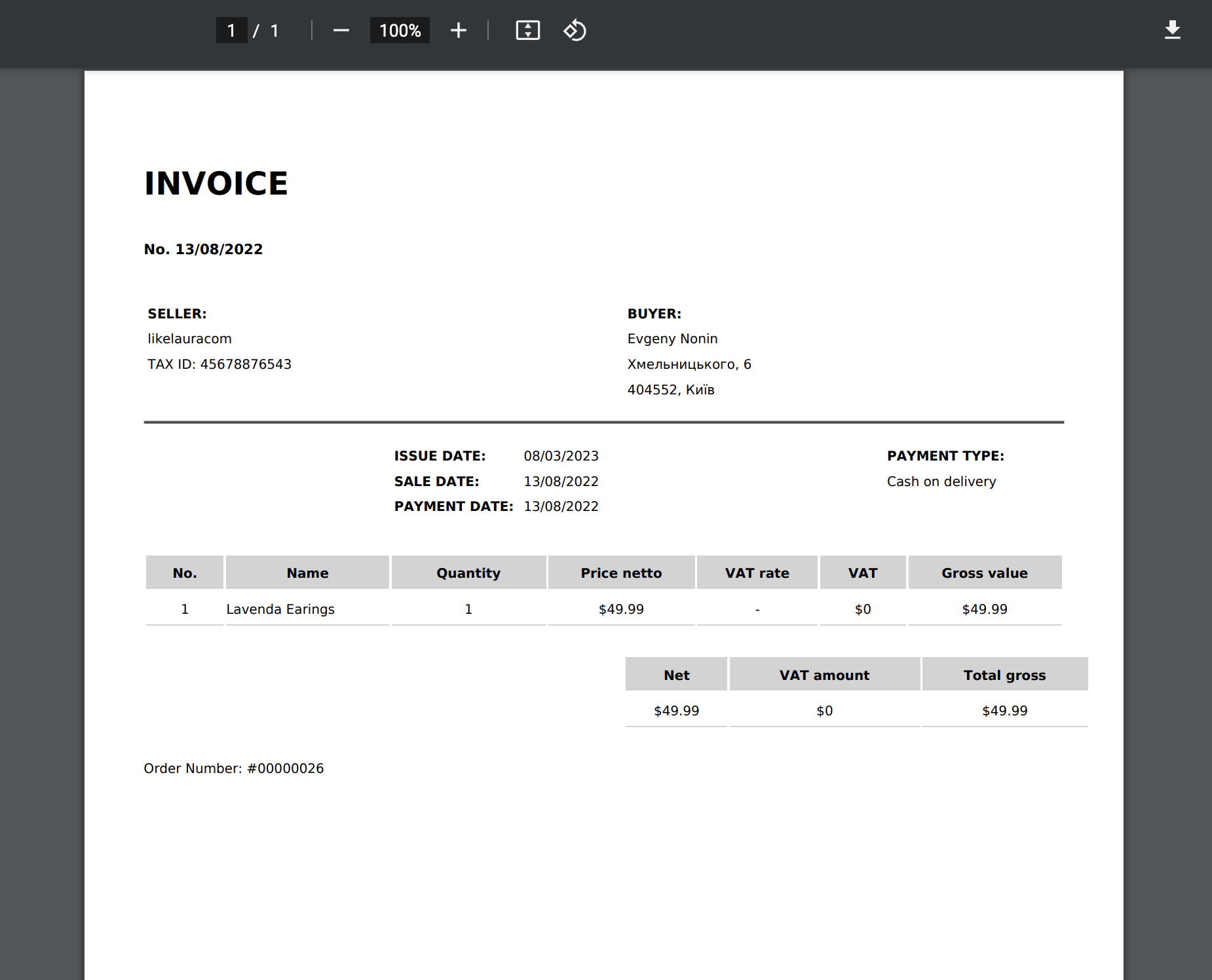Toggle the fit to page icon
This screenshot has width=1212, height=980.
tap(527, 31)
